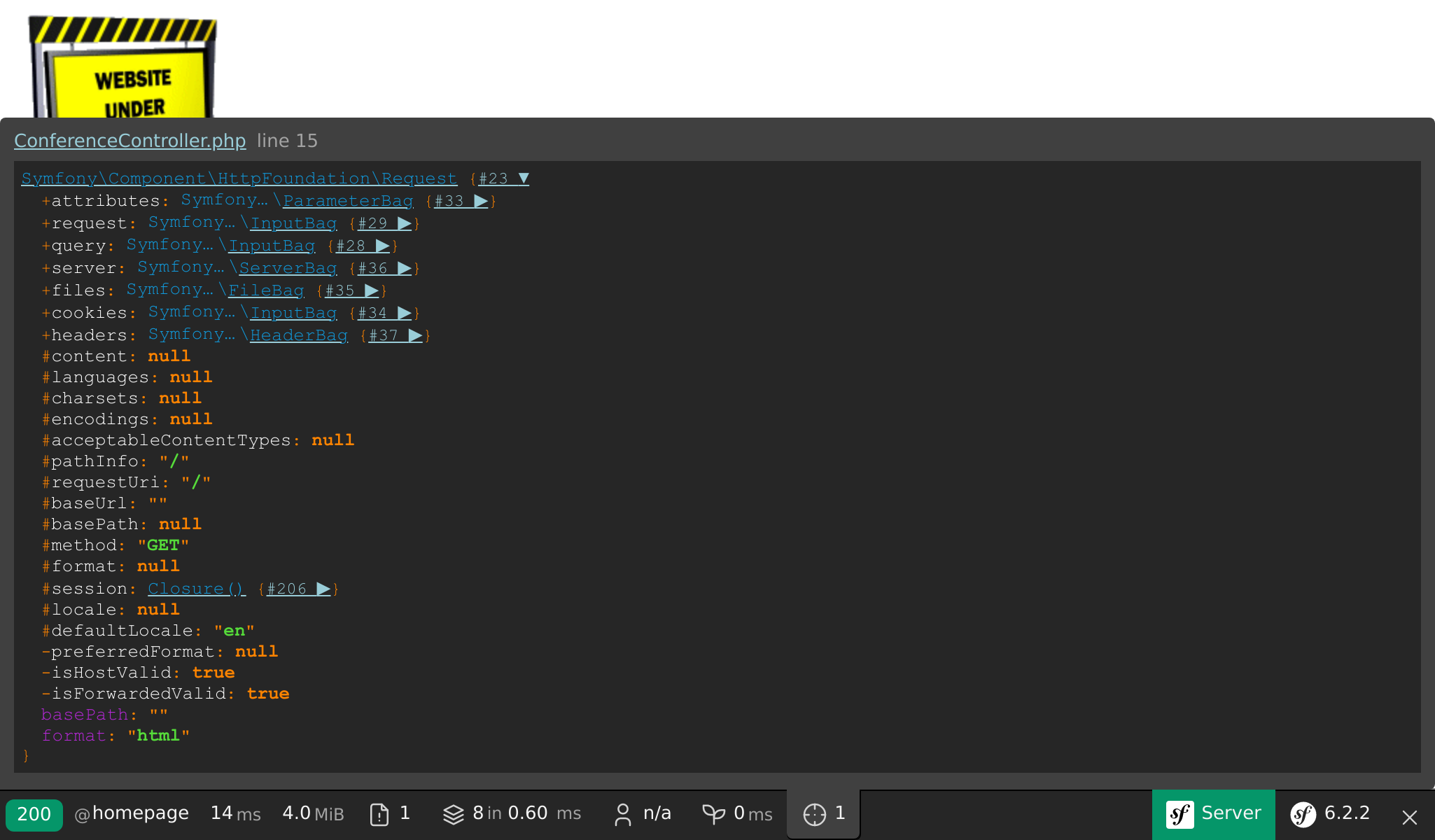Click the Symfony version 6.2.2 icon

click(1303, 814)
